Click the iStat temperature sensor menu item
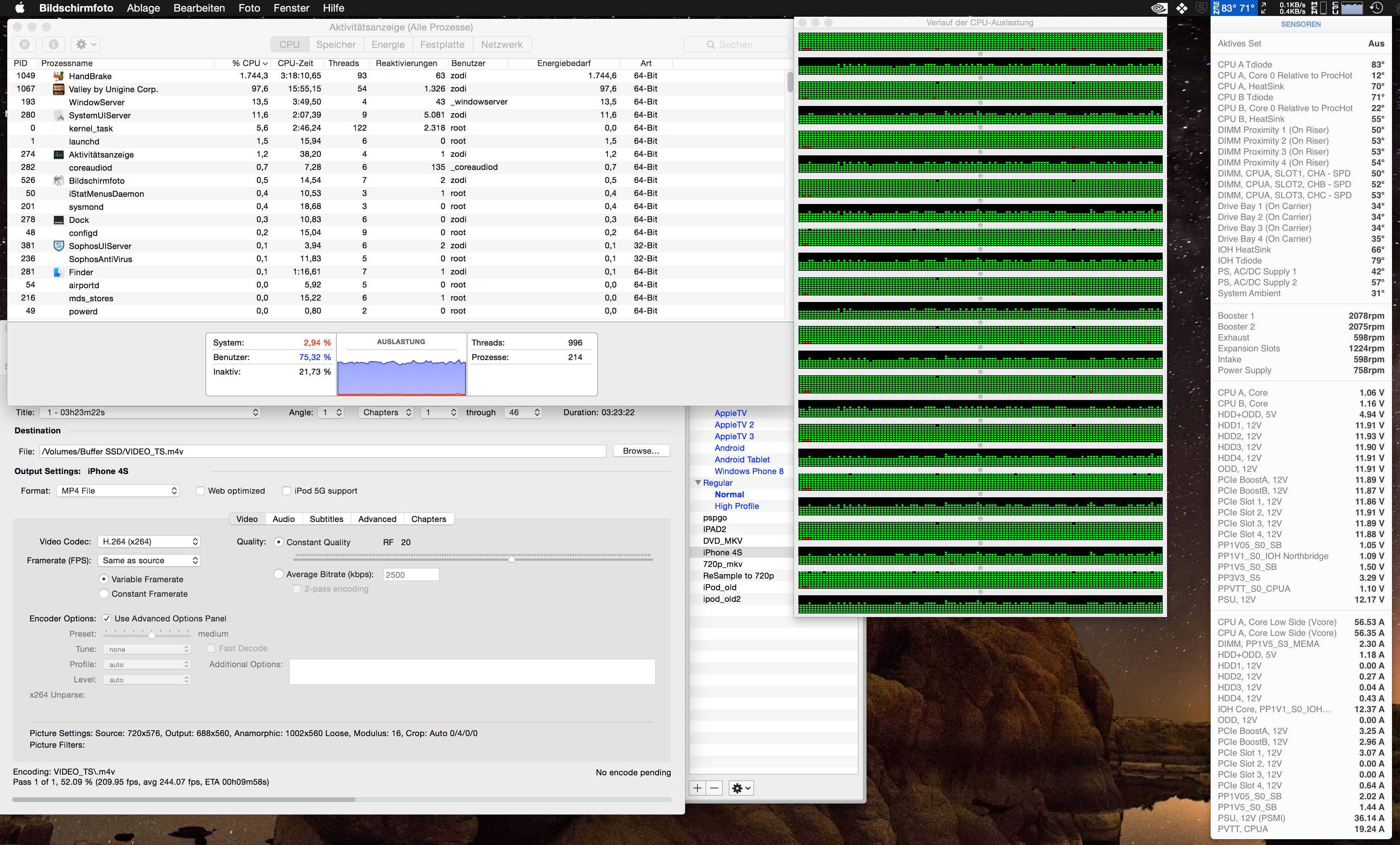 click(1233, 8)
